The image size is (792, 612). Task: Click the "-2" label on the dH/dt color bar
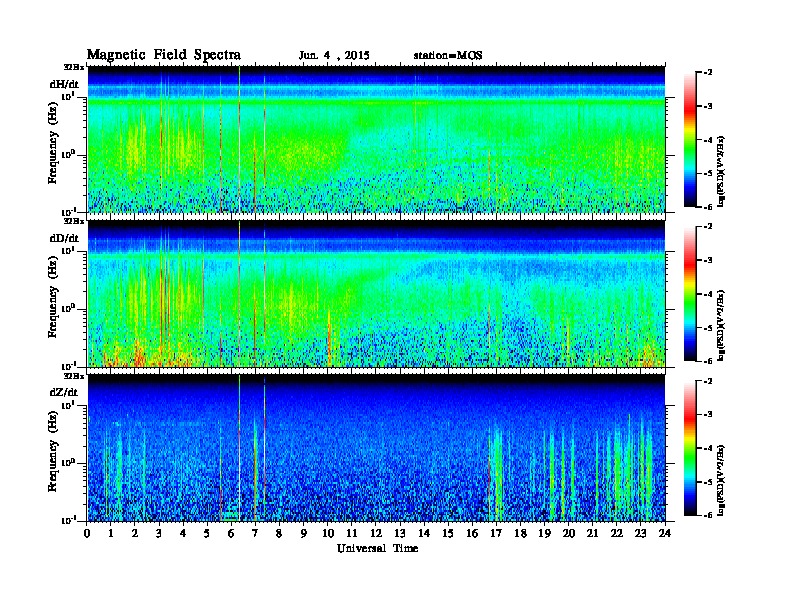[x=708, y=73]
